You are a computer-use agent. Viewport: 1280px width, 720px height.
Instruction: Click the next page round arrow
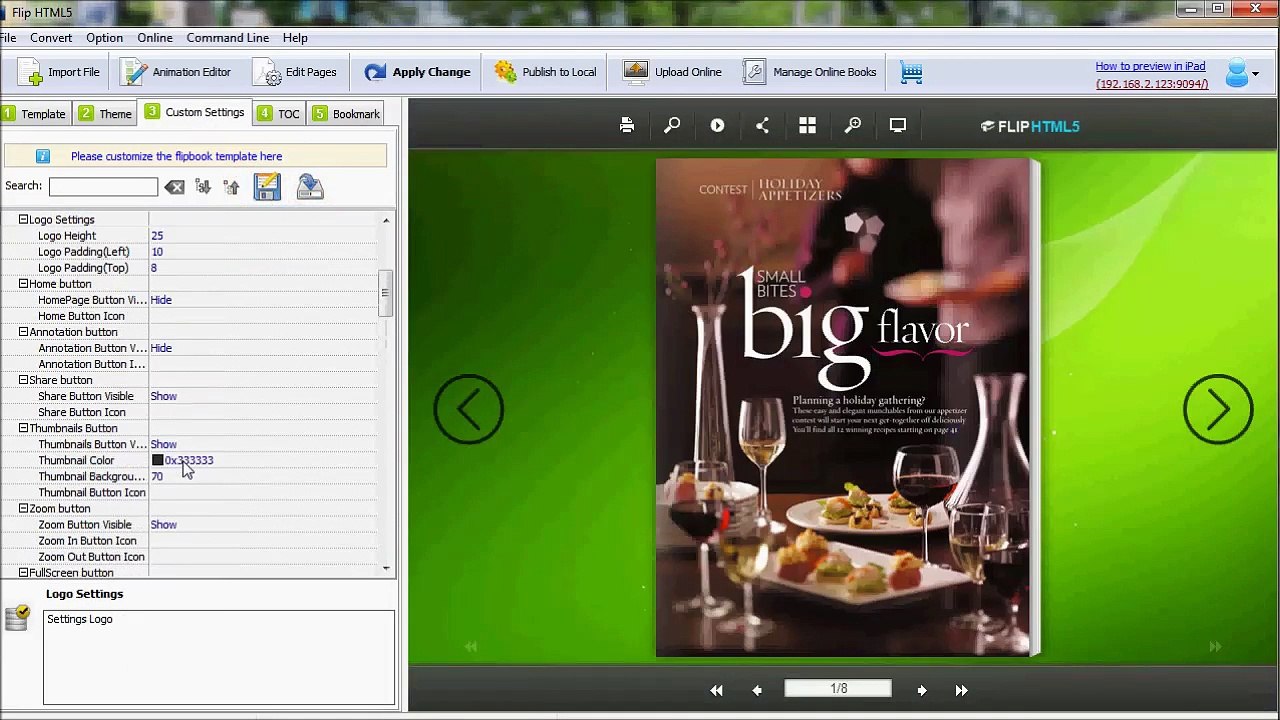pyautogui.click(x=1218, y=409)
